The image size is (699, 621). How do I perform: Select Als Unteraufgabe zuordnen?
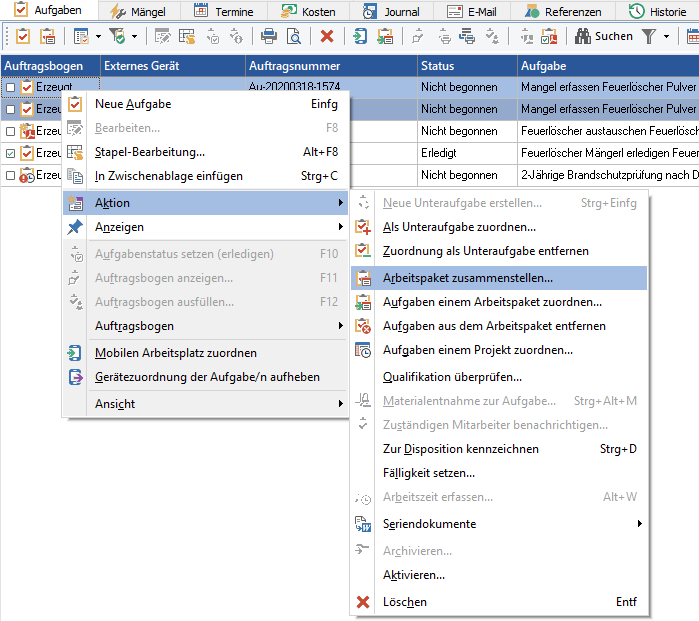click(499, 227)
